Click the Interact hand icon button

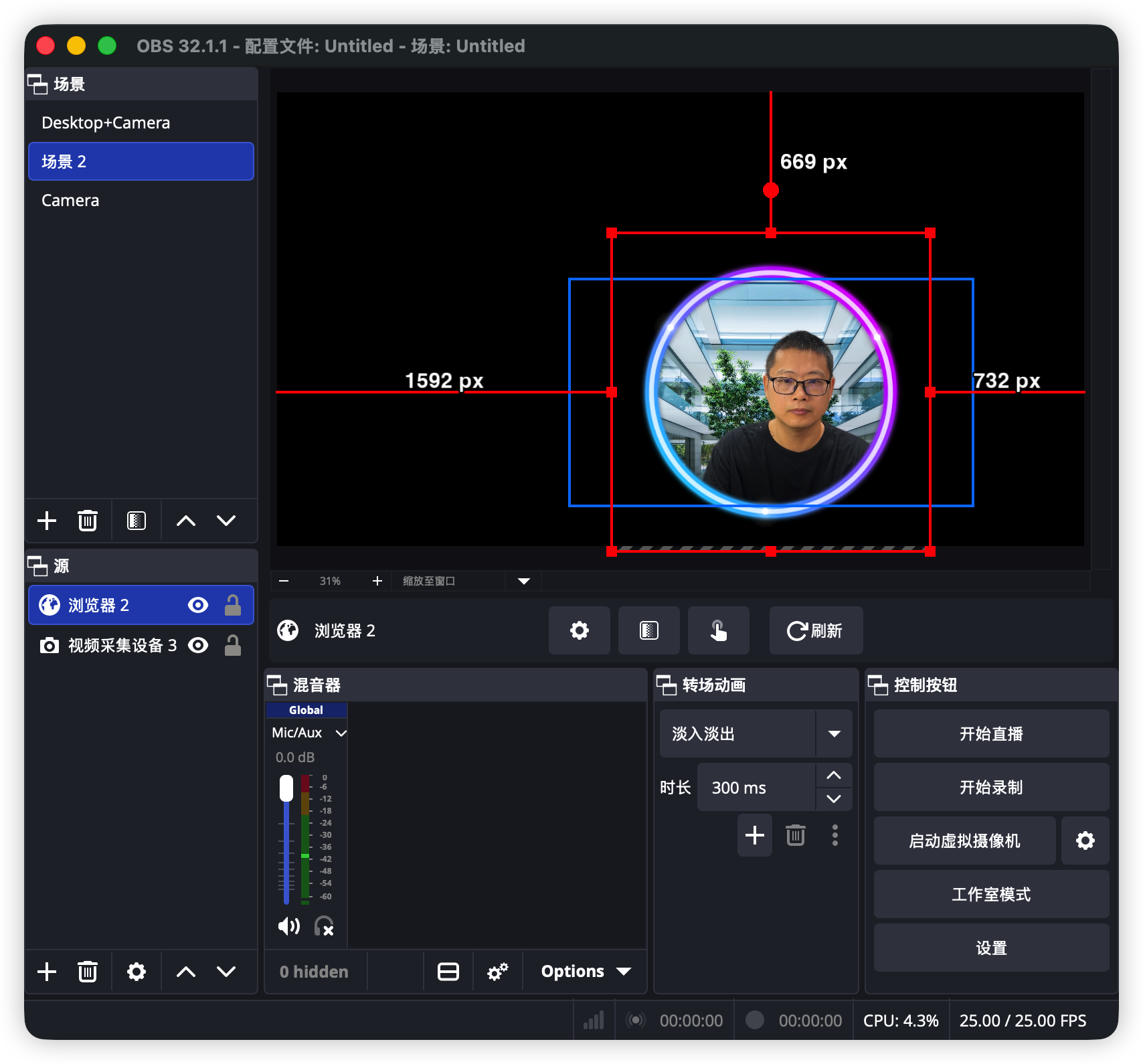point(718,630)
